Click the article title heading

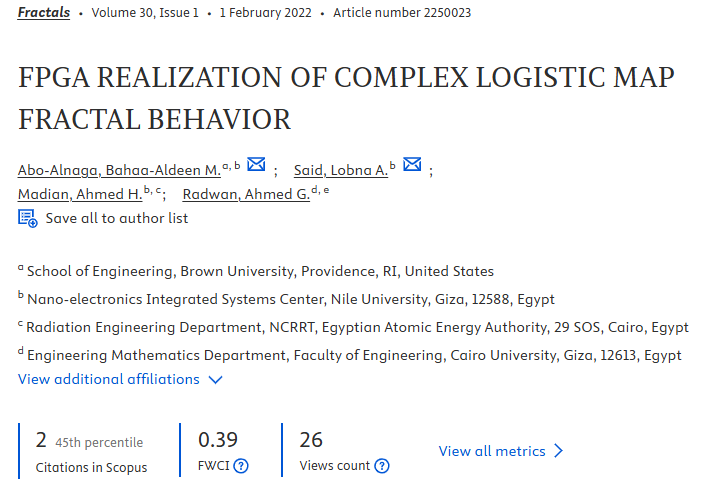(346, 98)
